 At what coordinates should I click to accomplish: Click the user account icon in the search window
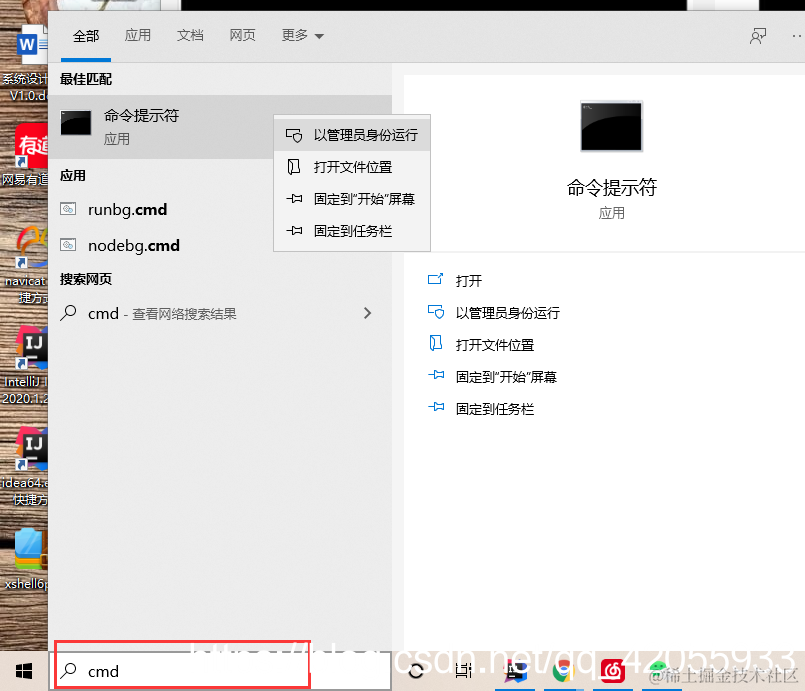(x=758, y=34)
